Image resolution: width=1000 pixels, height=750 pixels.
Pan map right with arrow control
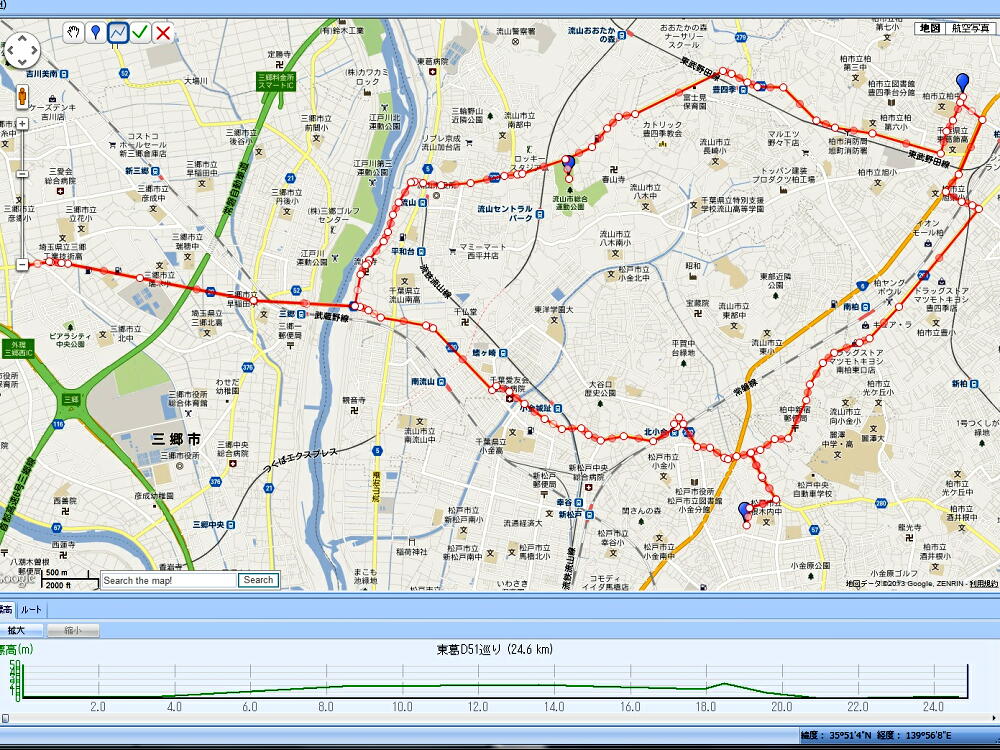click(x=34, y=50)
